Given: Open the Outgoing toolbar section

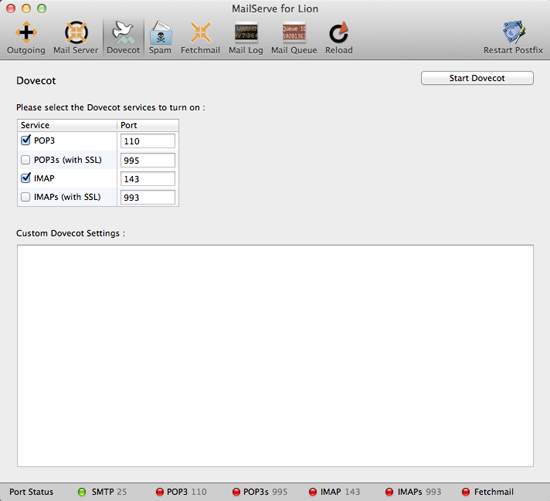Looking at the screenshot, I should click(x=26, y=38).
